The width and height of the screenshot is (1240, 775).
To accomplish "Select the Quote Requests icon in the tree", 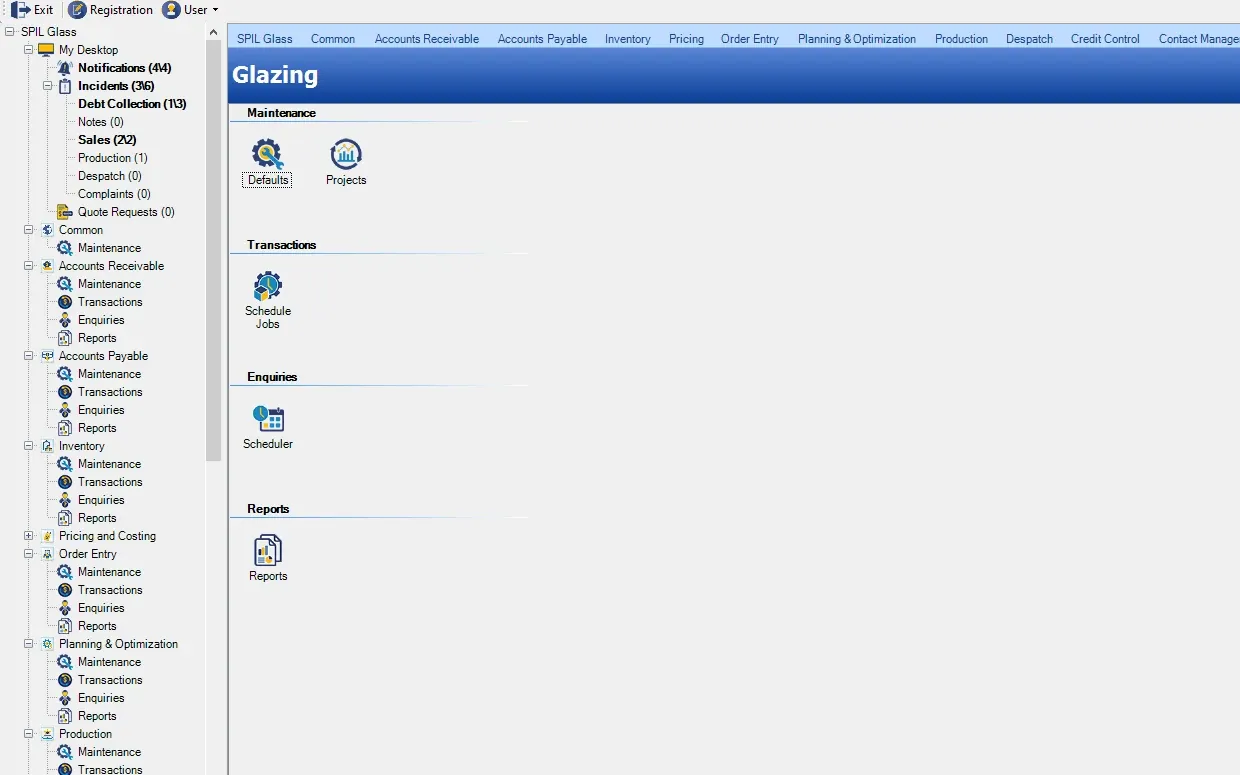I will (65, 212).
